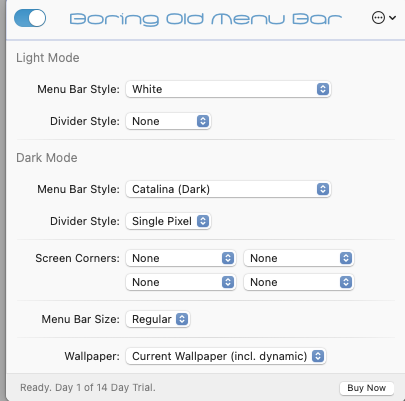This screenshot has width=405, height=401.
Task: Open the ellipsis more-options menu
Action: [384, 18]
